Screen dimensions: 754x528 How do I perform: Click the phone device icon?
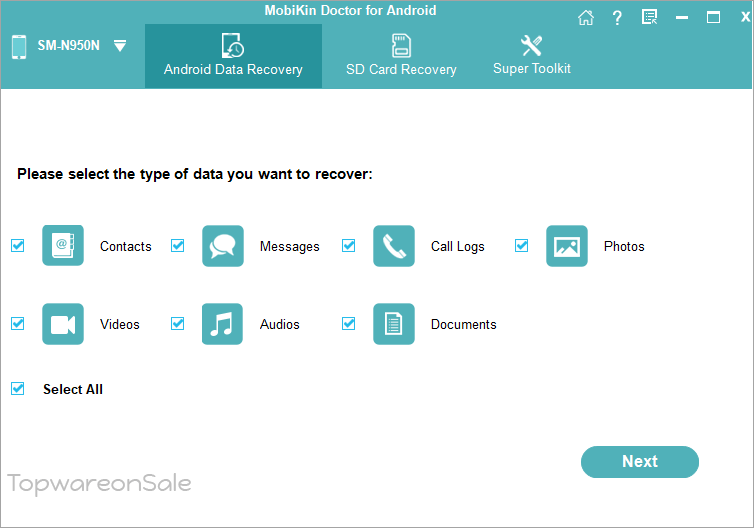(19, 47)
